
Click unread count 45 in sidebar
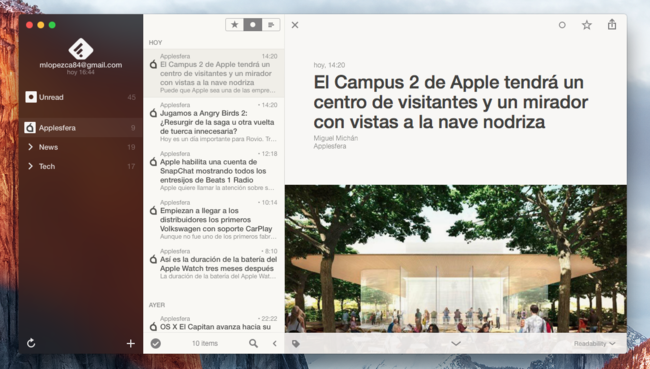click(132, 97)
